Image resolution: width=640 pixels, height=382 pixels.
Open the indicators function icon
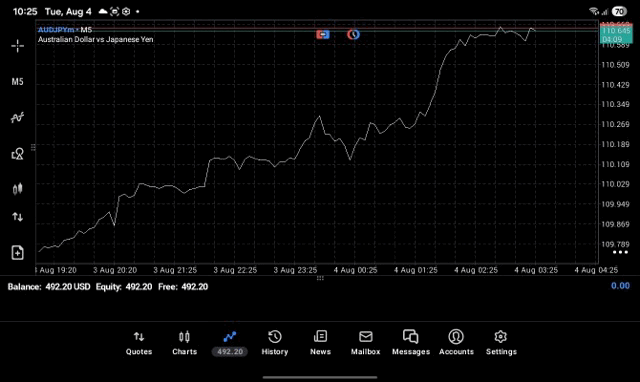pyautogui.click(x=18, y=118)
